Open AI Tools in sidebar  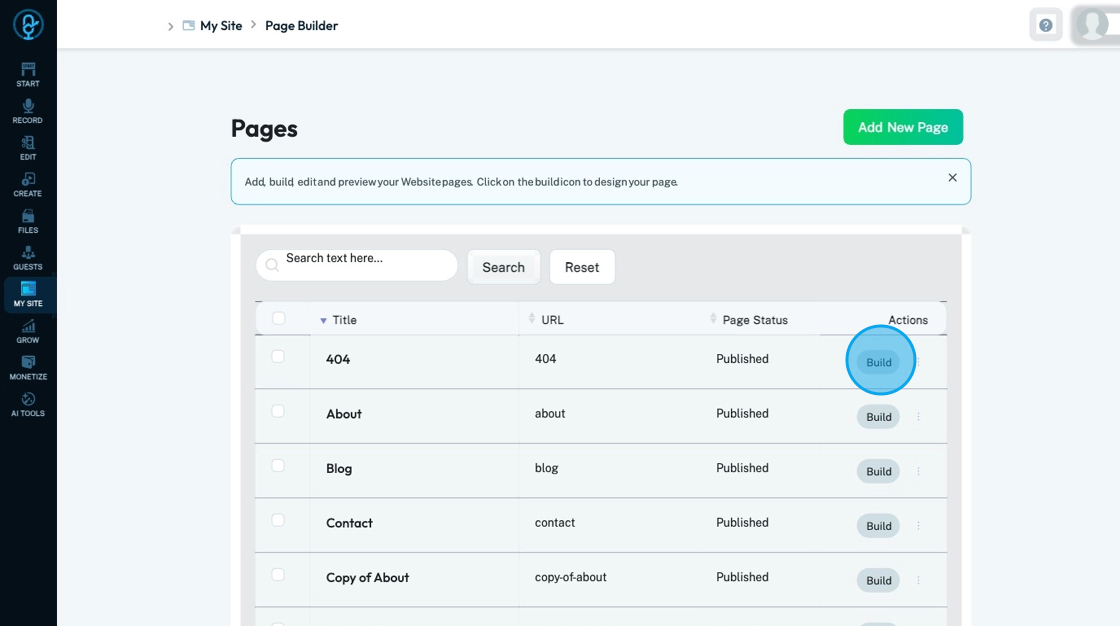pos(28,403)
